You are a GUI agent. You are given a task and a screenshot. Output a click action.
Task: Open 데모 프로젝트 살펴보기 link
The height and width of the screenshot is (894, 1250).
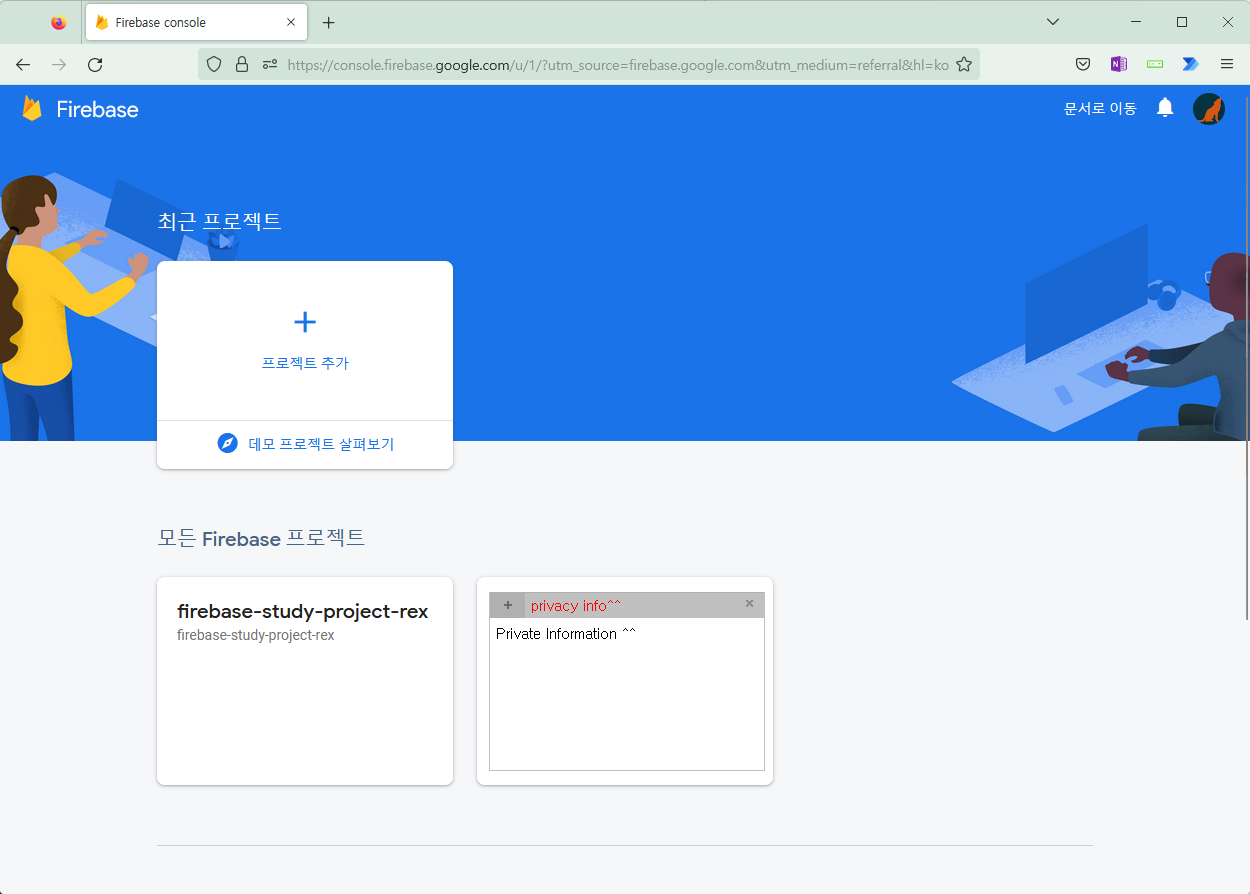[x=321, y=444]
